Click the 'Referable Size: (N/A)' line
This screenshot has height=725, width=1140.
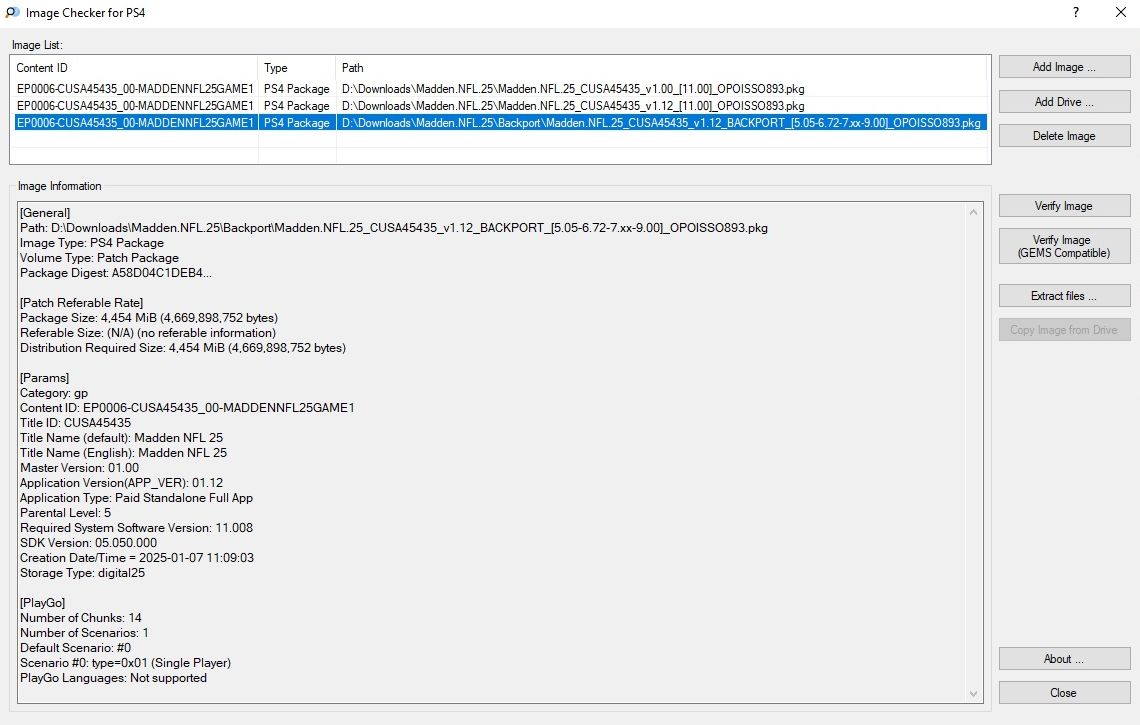coord(148,333)
